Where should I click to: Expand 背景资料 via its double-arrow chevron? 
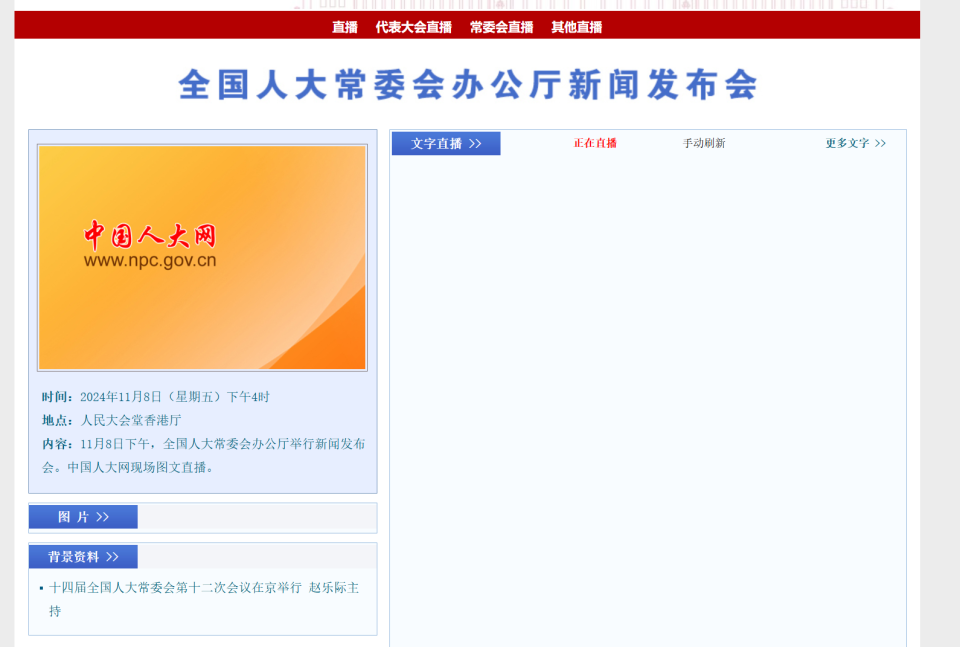point(114,556)
